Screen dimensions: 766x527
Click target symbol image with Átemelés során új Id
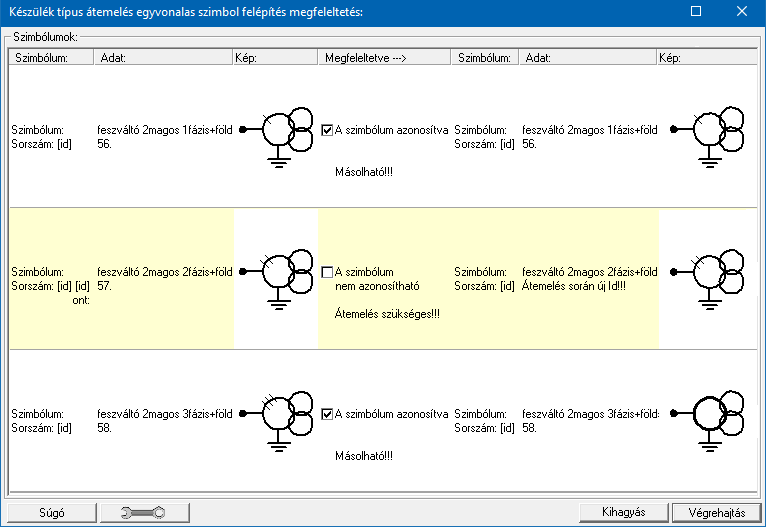pos(707,279)
